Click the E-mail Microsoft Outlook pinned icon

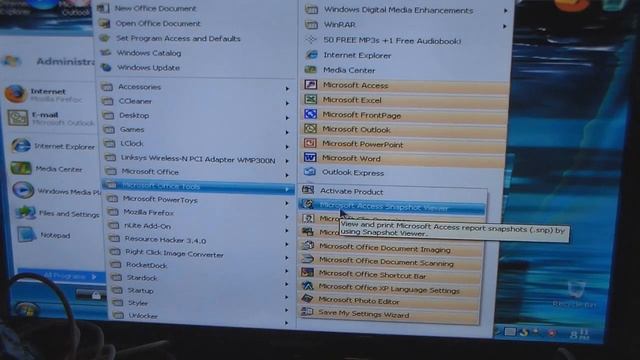18,118
